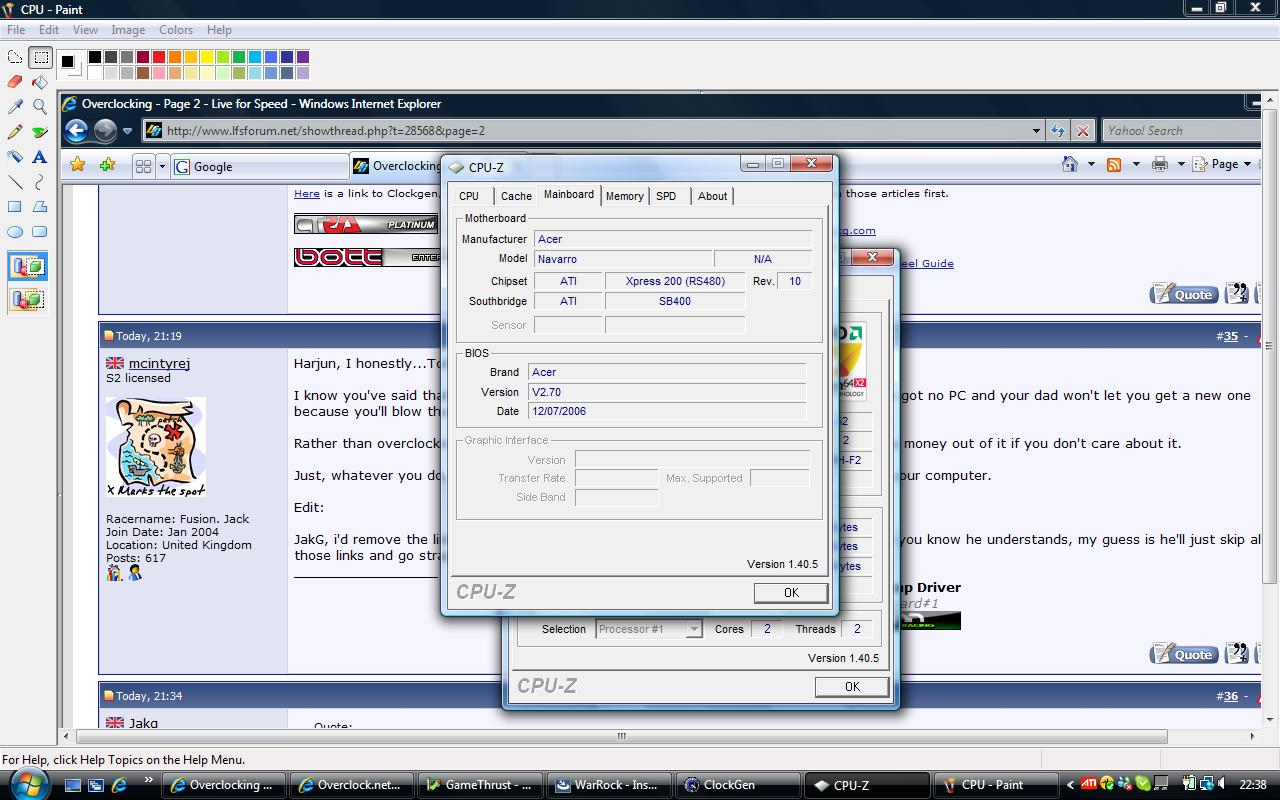Screen dimensions: 1280x800
Task: Click the Internet Explorer Back arrow button
Action: click(77, 130)
